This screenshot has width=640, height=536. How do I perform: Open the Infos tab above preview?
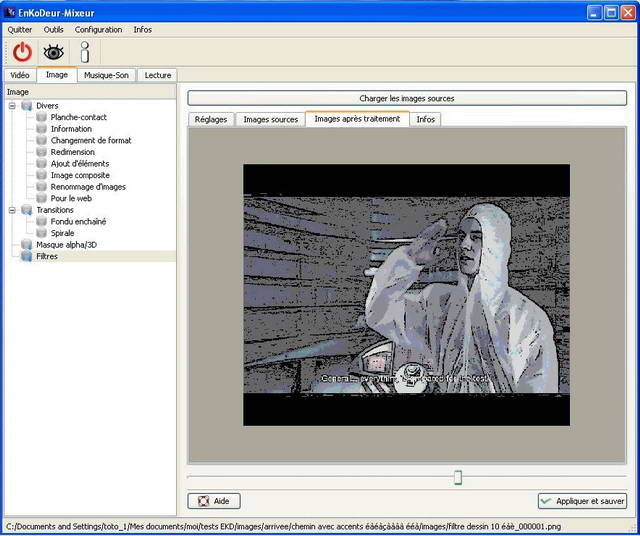pyautogui.click(x=425, y=120)
